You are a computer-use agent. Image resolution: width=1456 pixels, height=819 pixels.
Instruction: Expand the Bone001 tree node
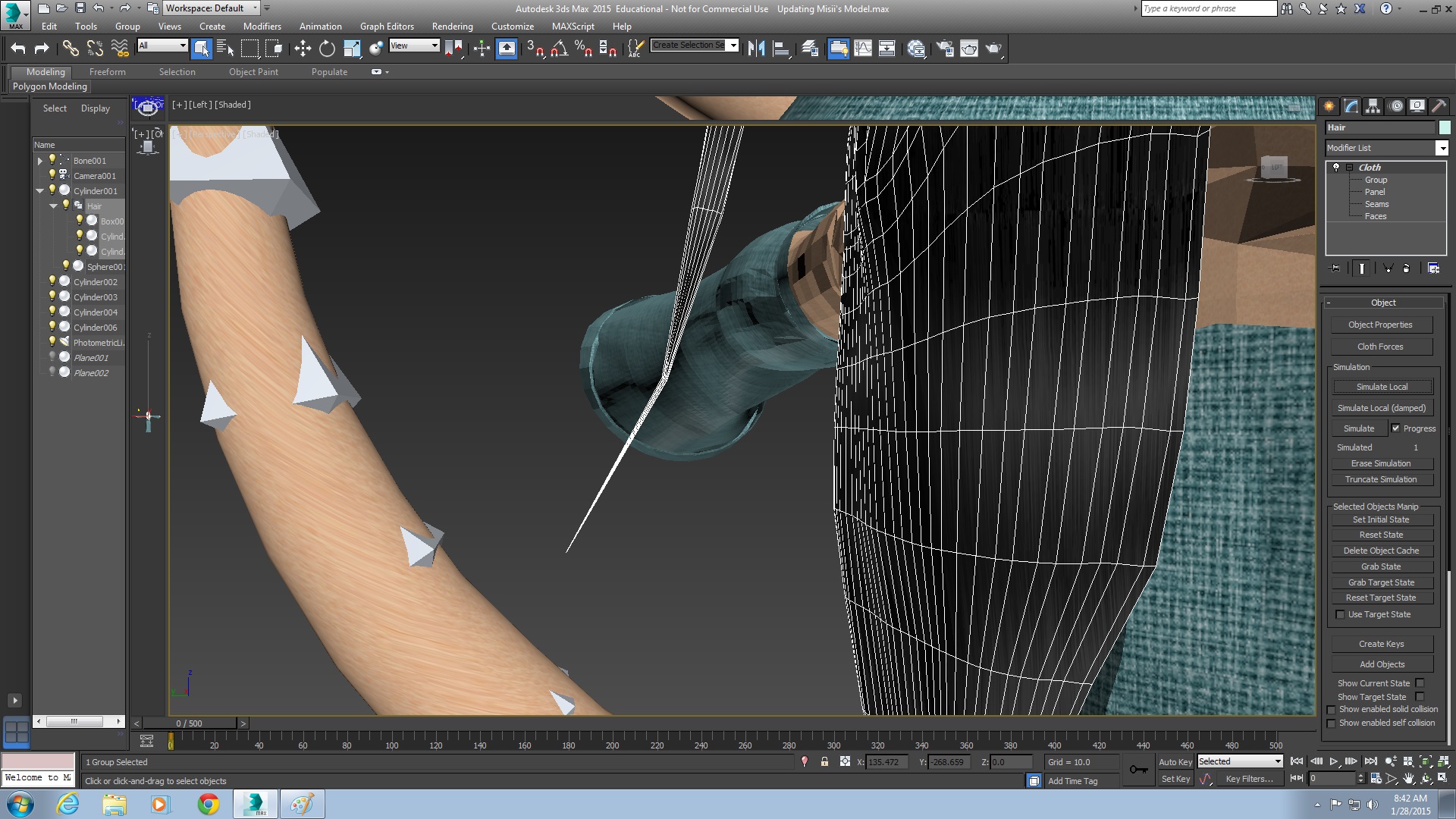[x=39, y=161]
